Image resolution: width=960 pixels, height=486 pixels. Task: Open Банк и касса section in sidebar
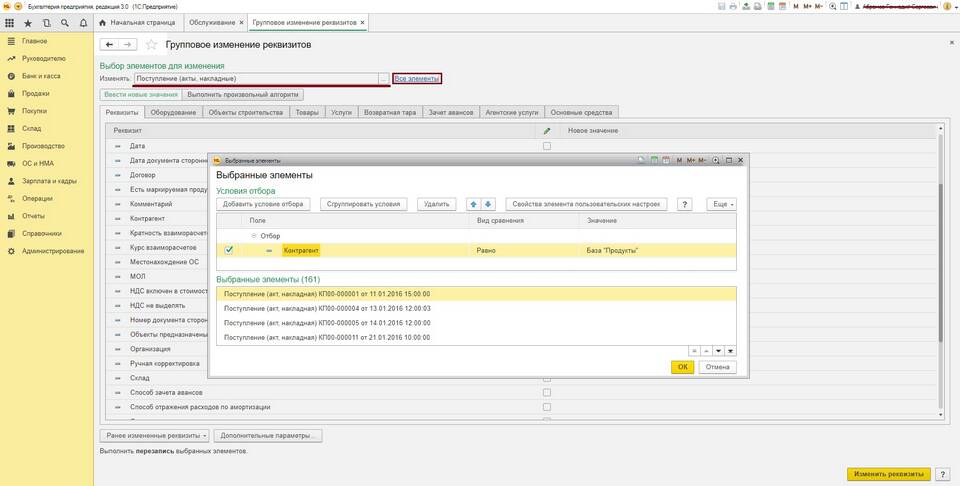pyautogui.click(x=41, y=76)
